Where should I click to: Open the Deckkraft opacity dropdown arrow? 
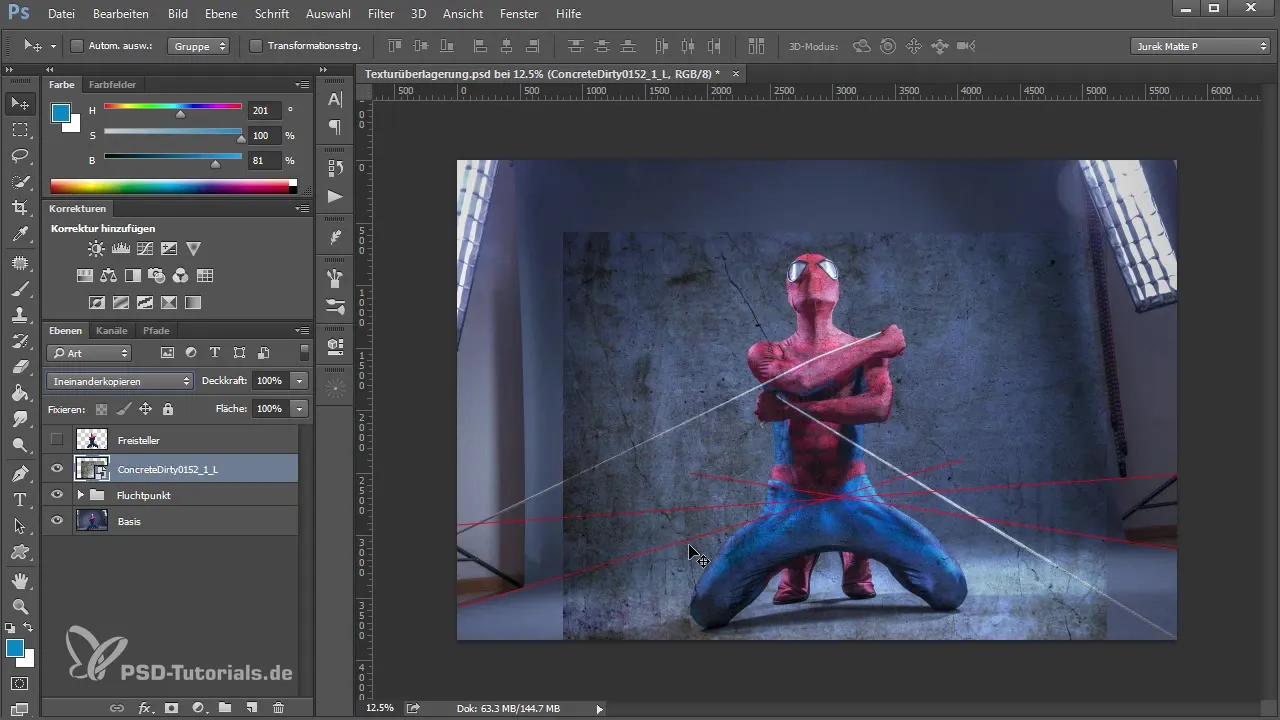pyautogui.click(x=299, y=381)
